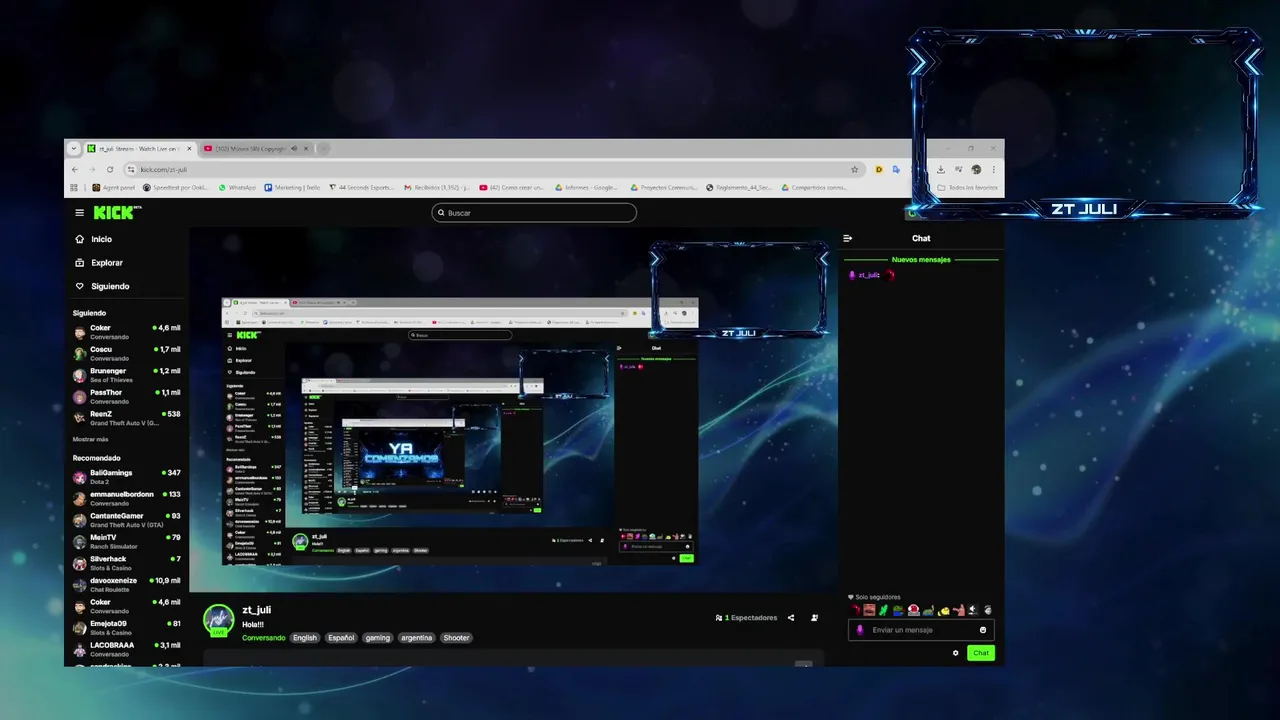Open PassThor channel in sidebar
1280x720 pixels.
tap(127, 396)
